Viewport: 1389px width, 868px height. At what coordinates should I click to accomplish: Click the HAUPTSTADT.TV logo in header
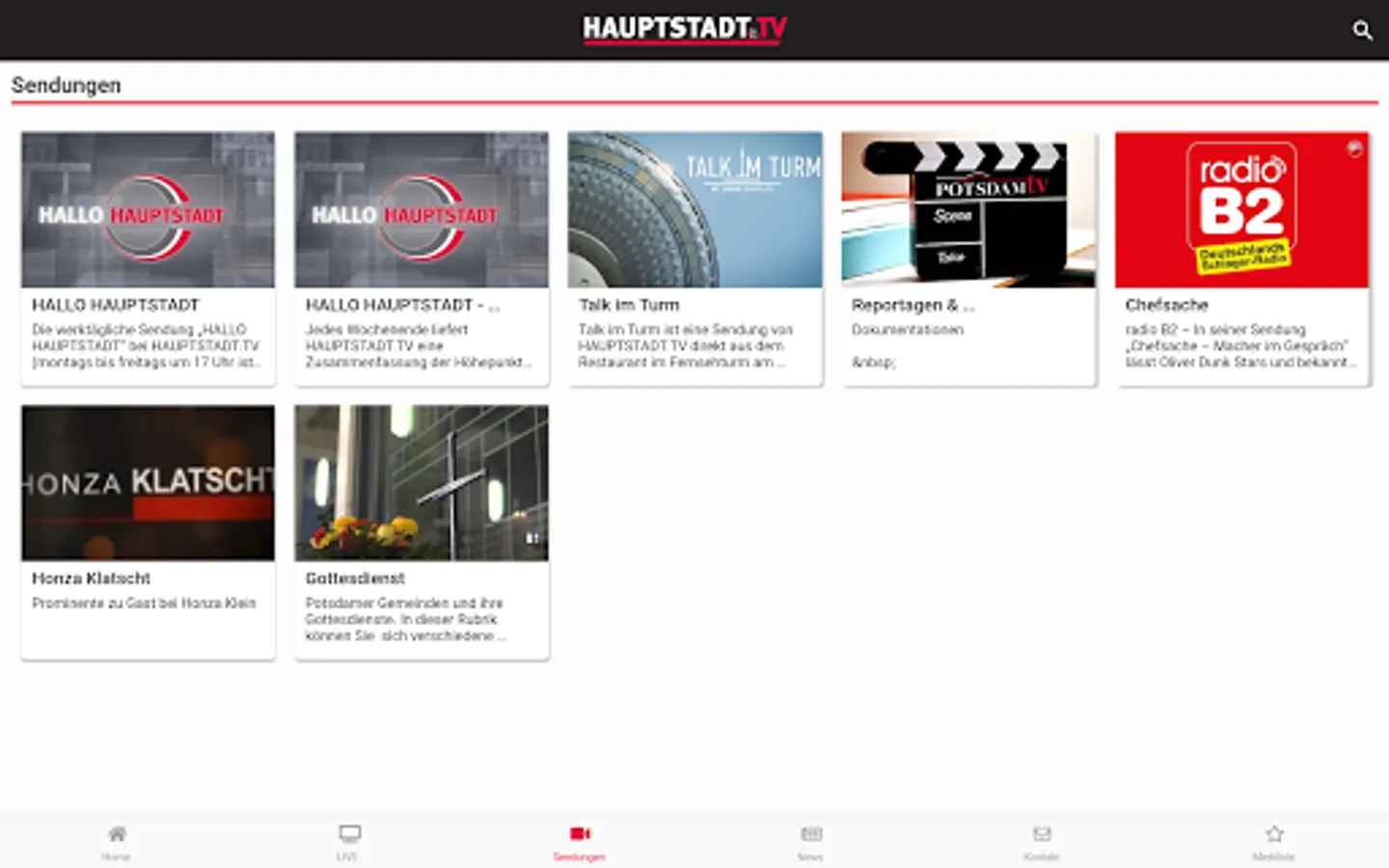click(684, 29)
